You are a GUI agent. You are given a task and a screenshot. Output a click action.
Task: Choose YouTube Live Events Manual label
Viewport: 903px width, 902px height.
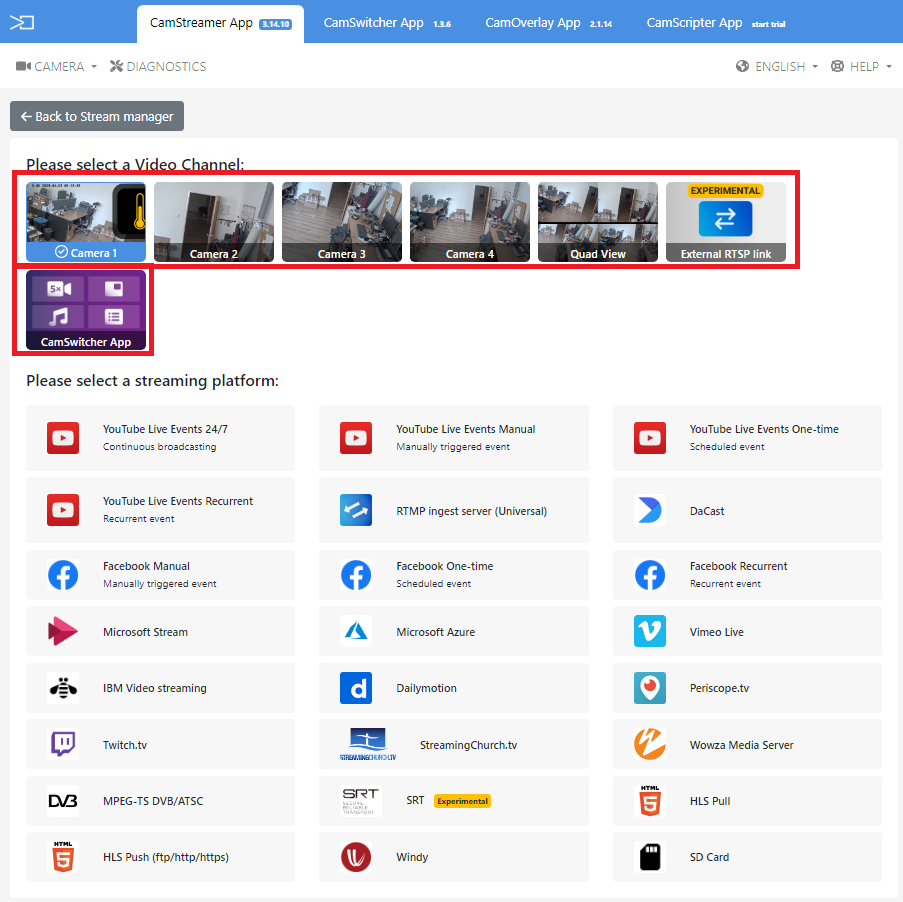point(465,429)
